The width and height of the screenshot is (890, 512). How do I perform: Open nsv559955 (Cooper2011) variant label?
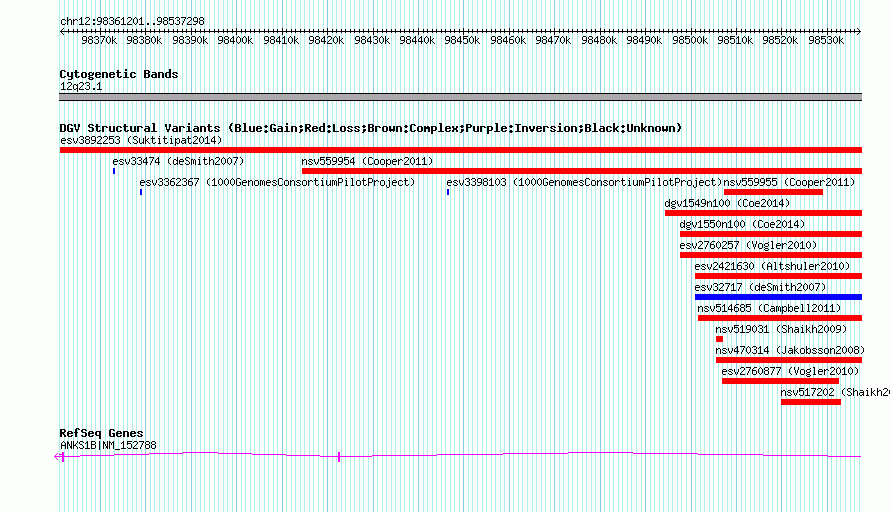pyautogui.click(x=789, y=182)
